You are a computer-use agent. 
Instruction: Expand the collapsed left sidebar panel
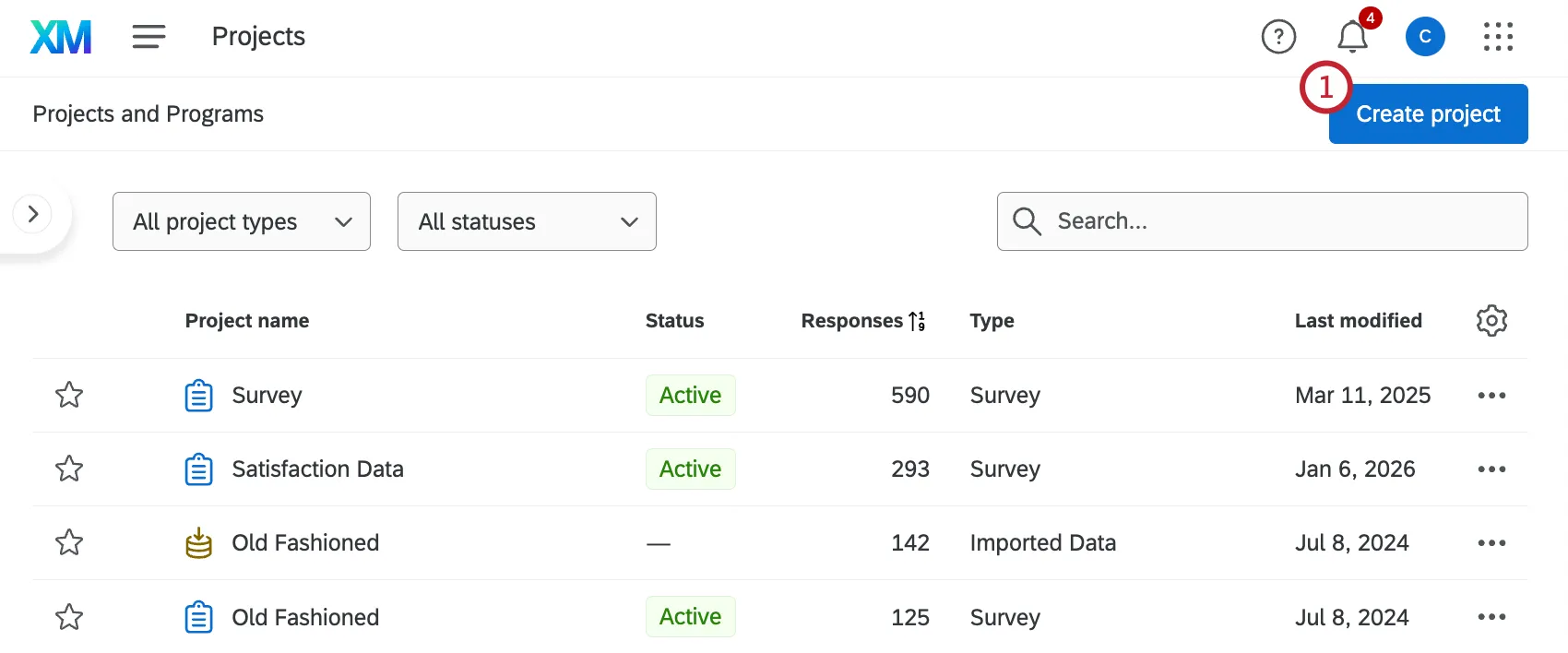[x=33, y=214]
